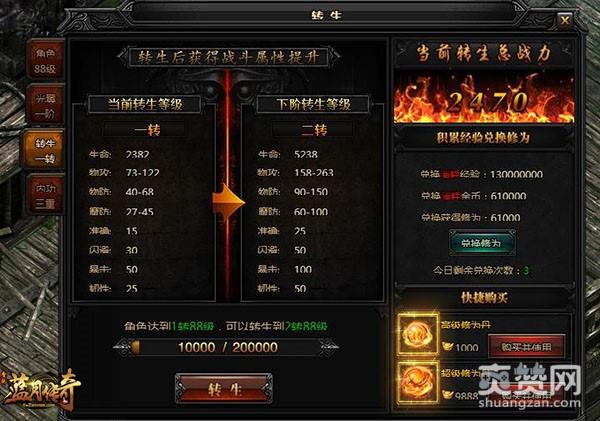Click the 当前转生等级 header
Screen dimensions: 600x421
pyautogui.click(x=145, y=104)
